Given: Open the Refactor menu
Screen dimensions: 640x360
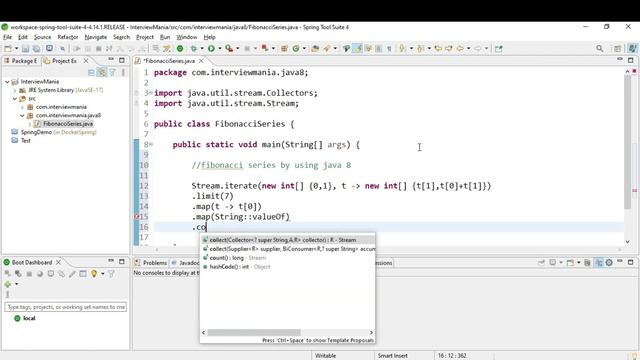Looking at the screenshot, I should [68, 37].
